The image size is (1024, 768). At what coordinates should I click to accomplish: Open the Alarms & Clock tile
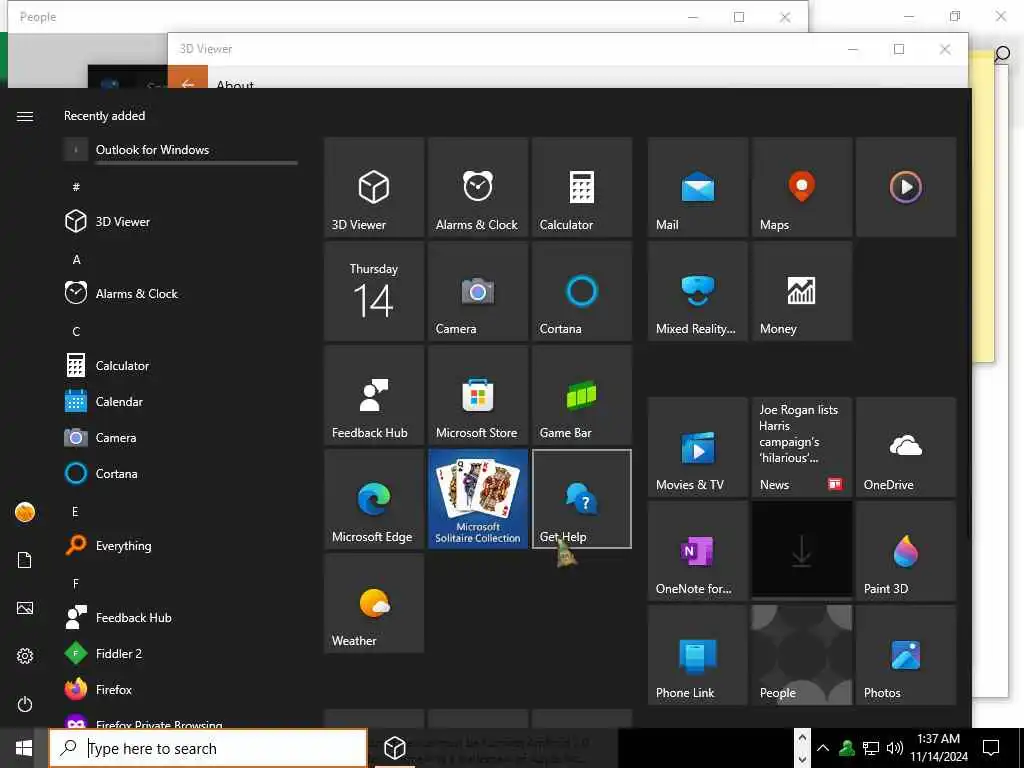[x=477, y=187]
